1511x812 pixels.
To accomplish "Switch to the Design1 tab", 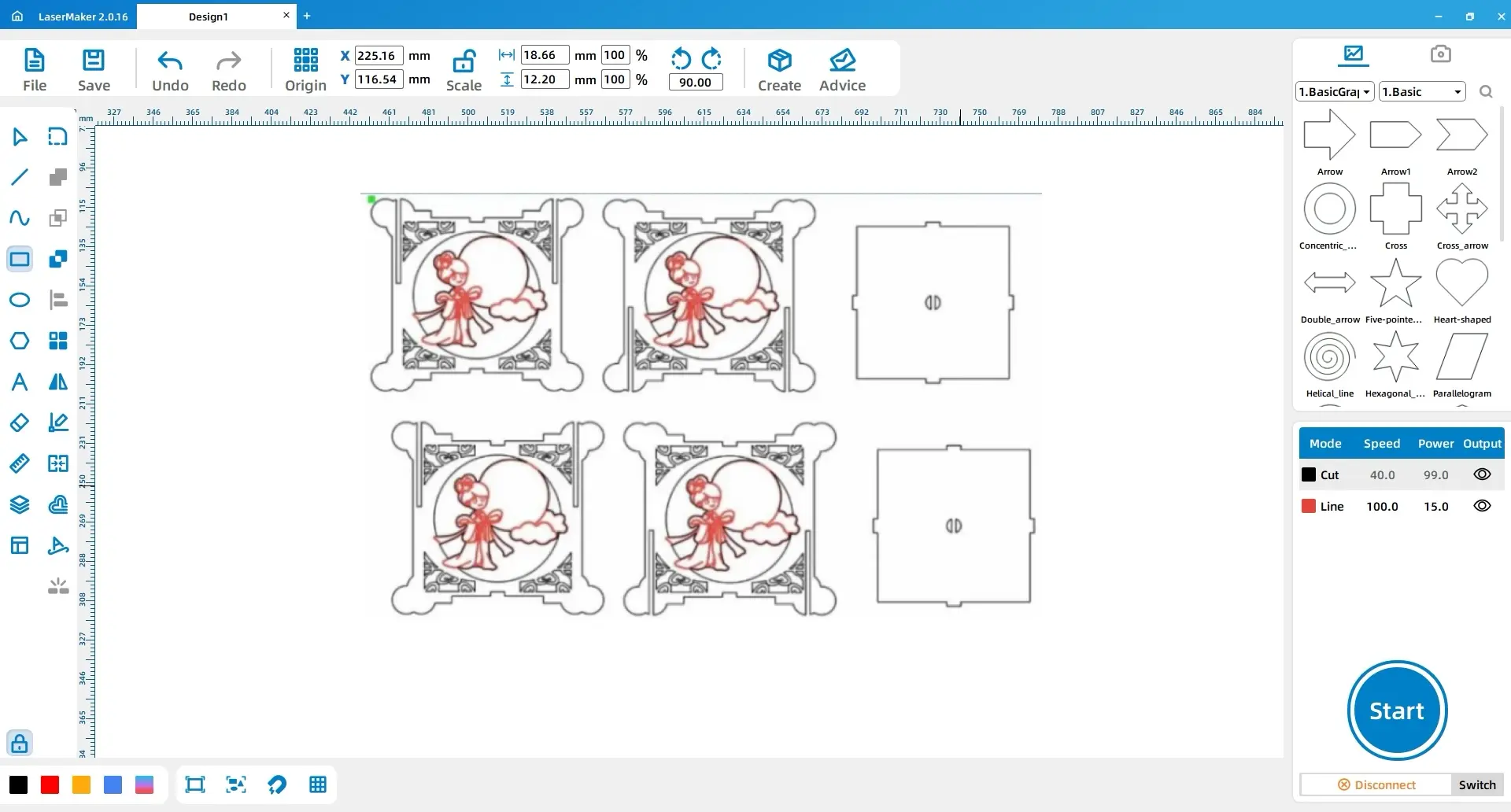I will point(208,17).
